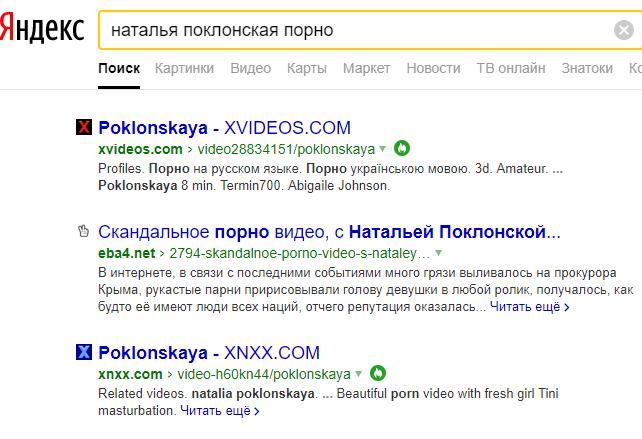The width and height of the screenshot is (642, 439).
Task: Switch to the ТВ онлайн tab
Action: [x=511, y=69]
